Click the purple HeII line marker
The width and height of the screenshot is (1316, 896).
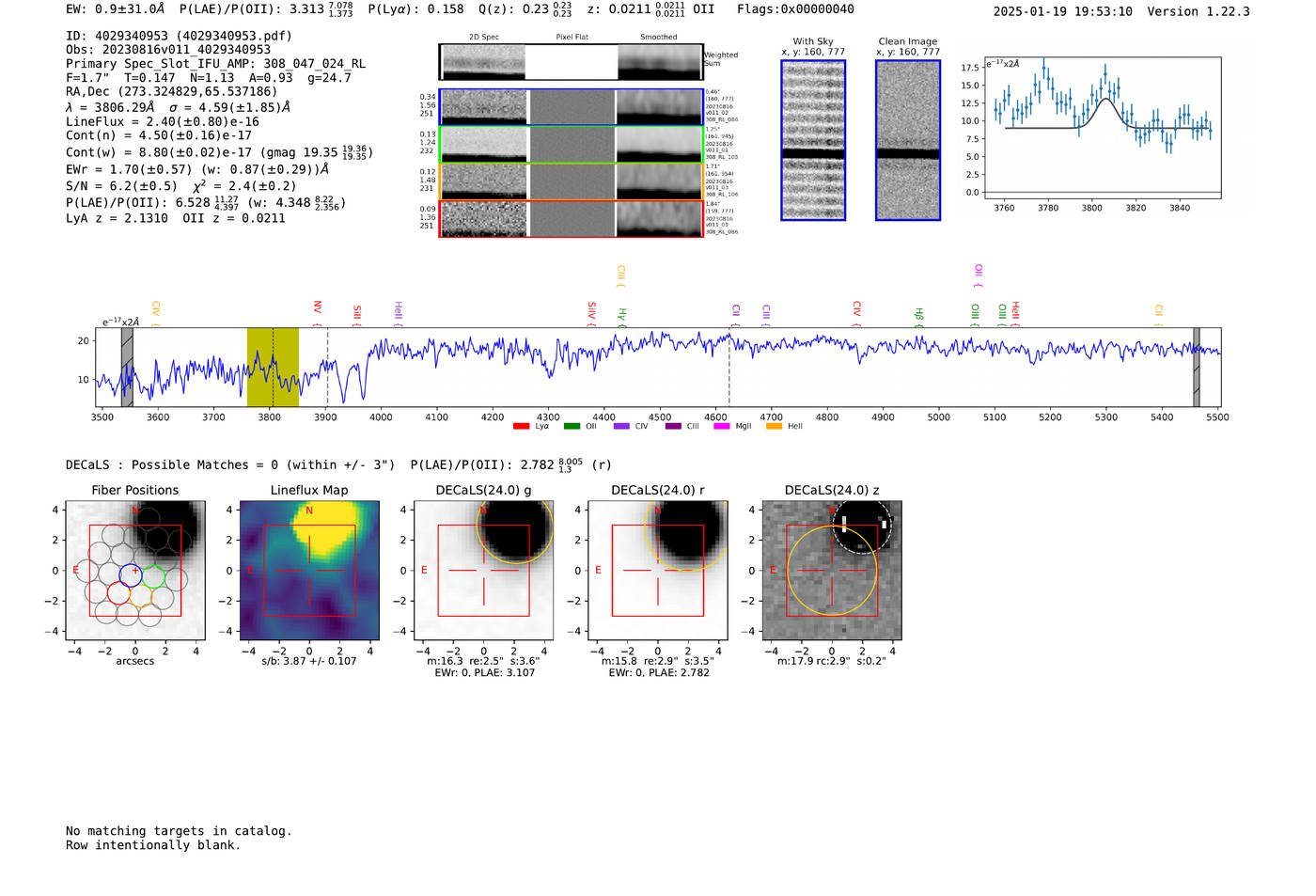pyautogui.click(x=398, y=314)
